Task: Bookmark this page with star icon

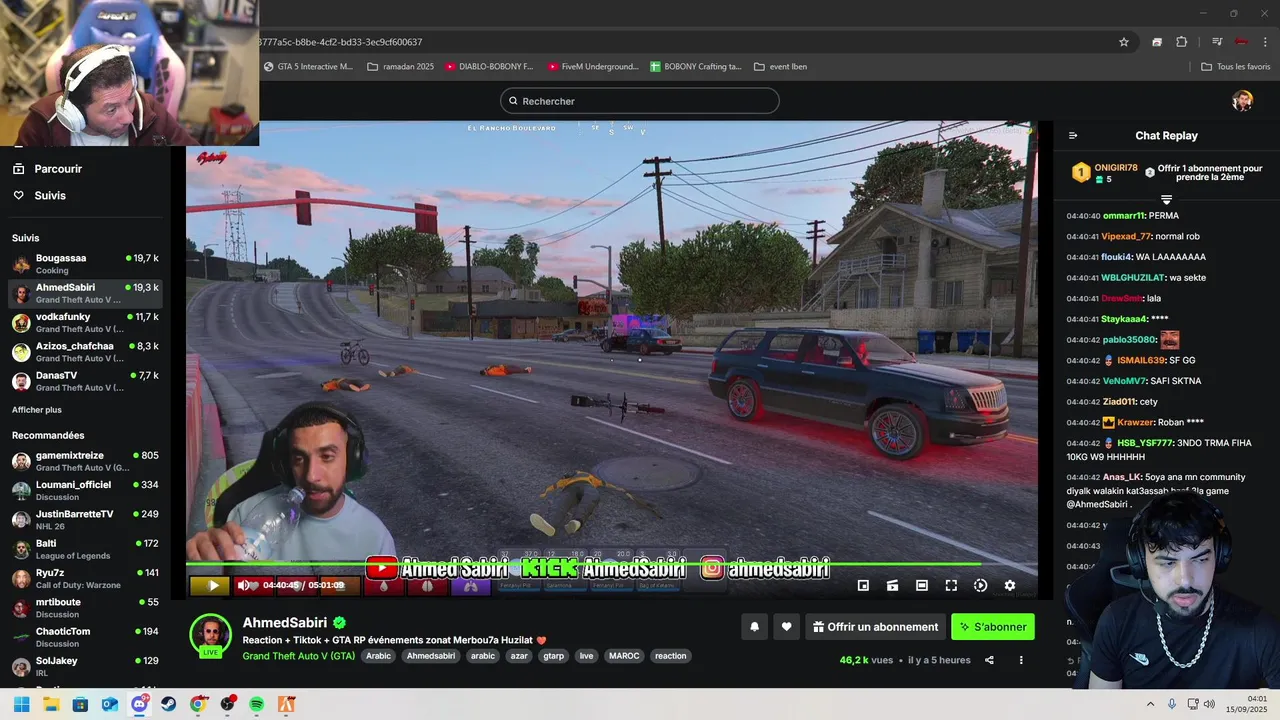Action: pos(1124,42)
